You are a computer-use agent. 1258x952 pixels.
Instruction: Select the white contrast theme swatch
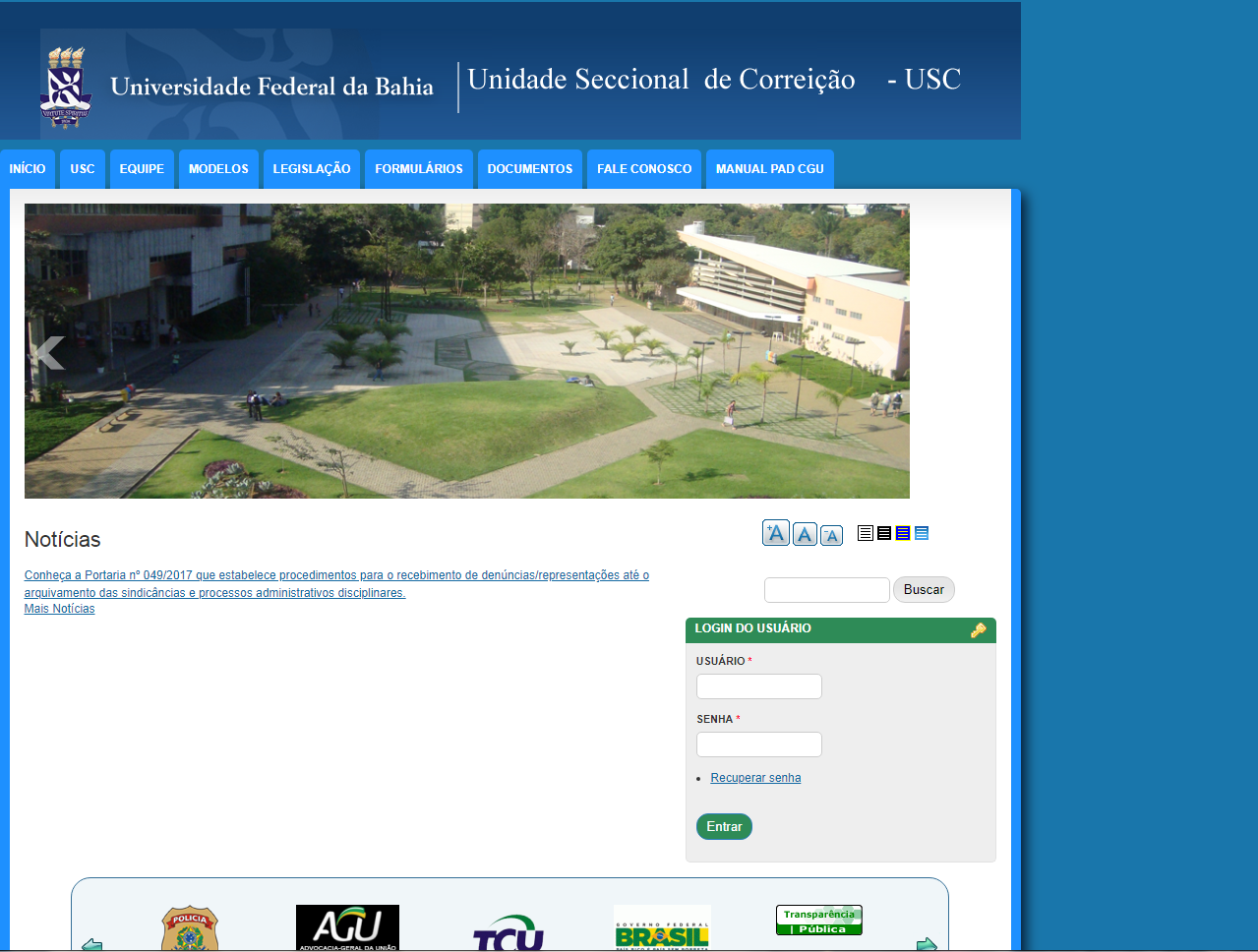point(866,533)
